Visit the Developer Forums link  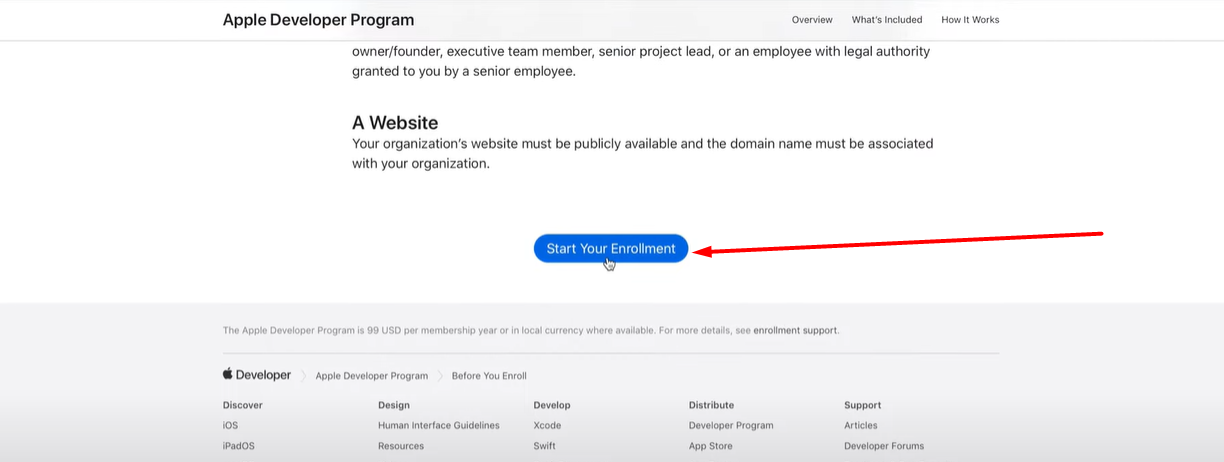pyautogui.click(x=884, y=446)
